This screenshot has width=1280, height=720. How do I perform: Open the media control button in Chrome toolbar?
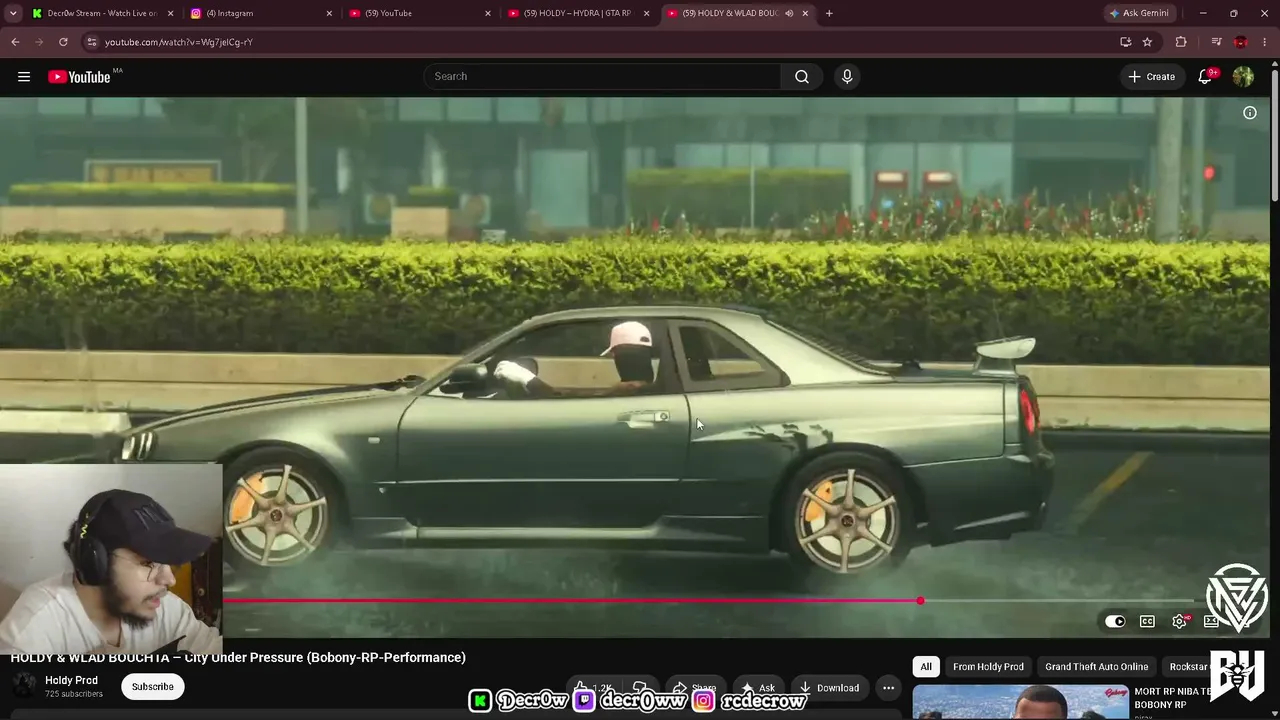[1216, 42]
